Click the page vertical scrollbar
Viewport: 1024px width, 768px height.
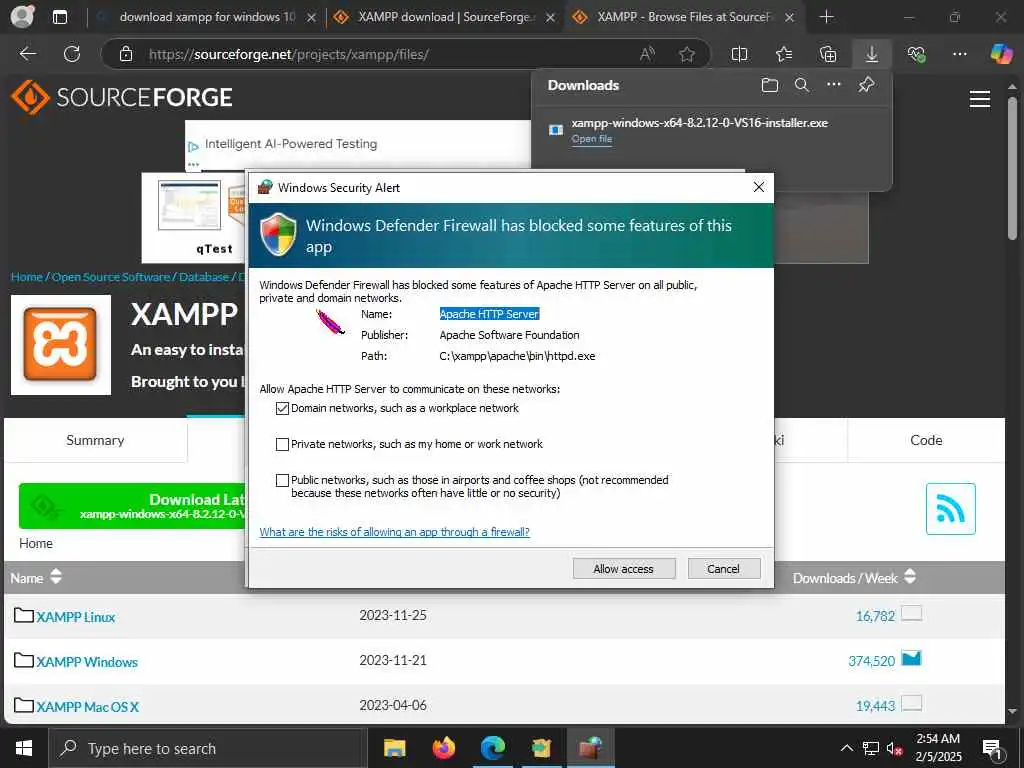1012,168
